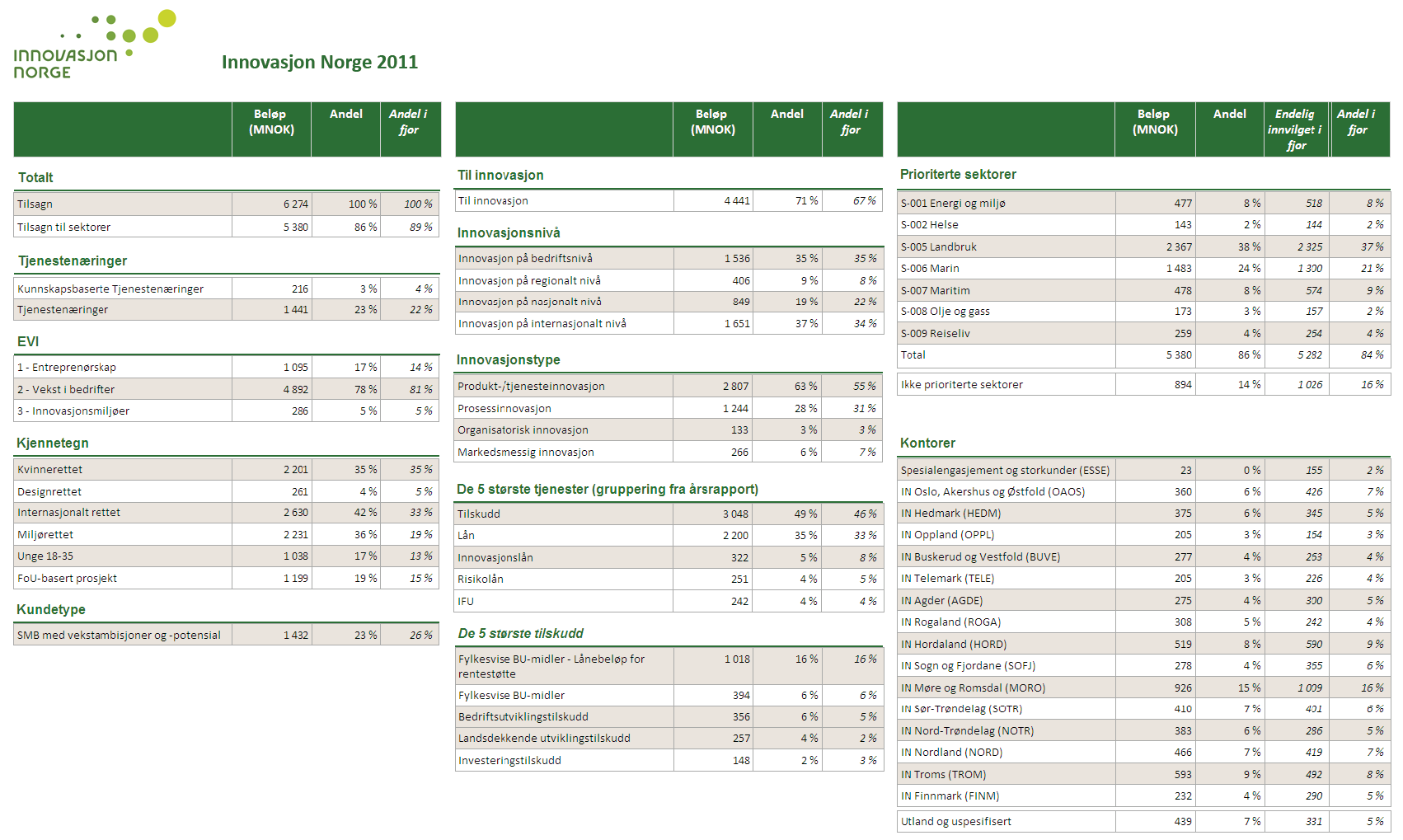Screen dimensions: 1403x840
Task: Click the 'Miljørettet' row label
Action: click(45, 534)
